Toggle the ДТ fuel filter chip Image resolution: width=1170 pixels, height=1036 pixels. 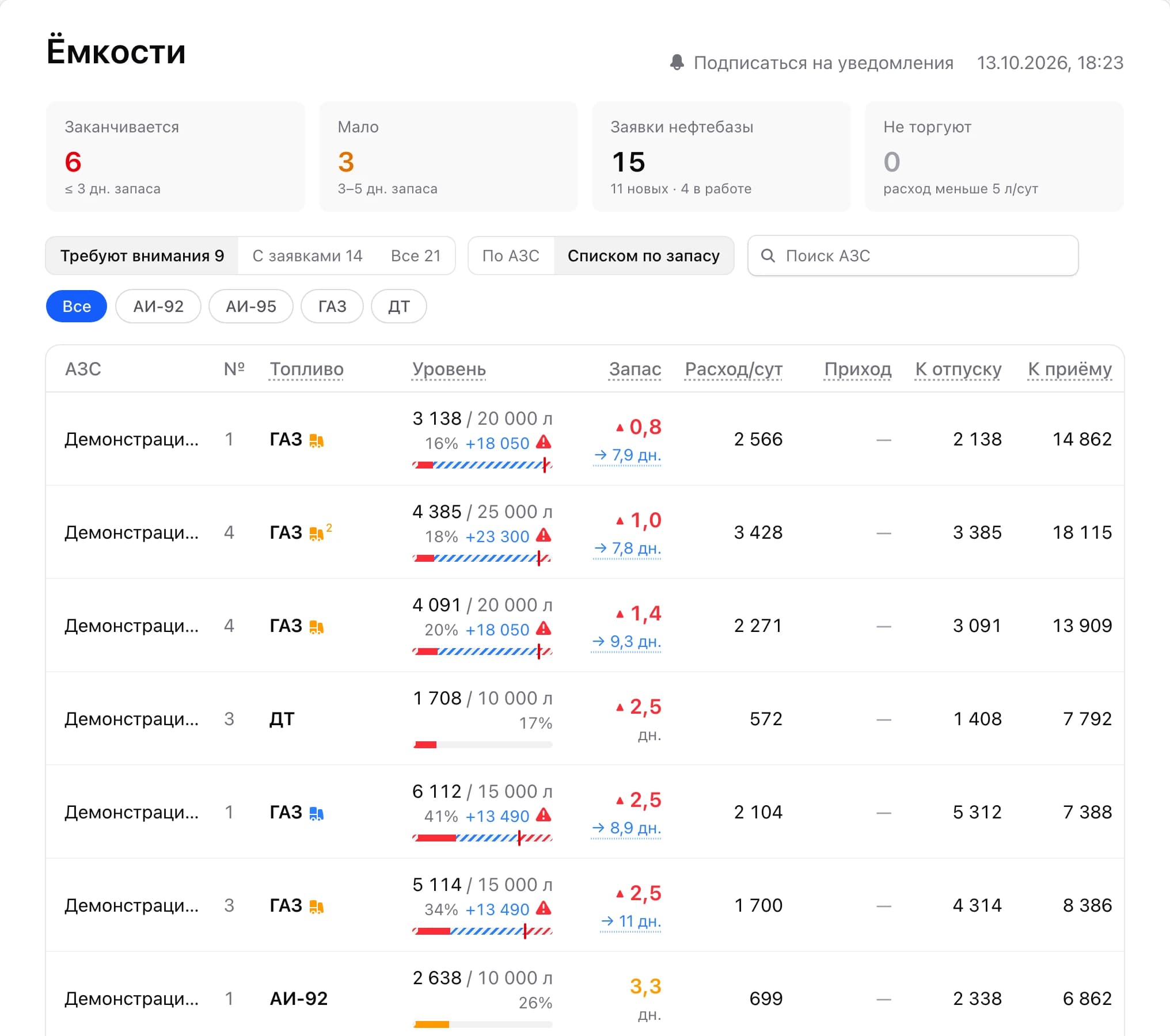(399, 306)
